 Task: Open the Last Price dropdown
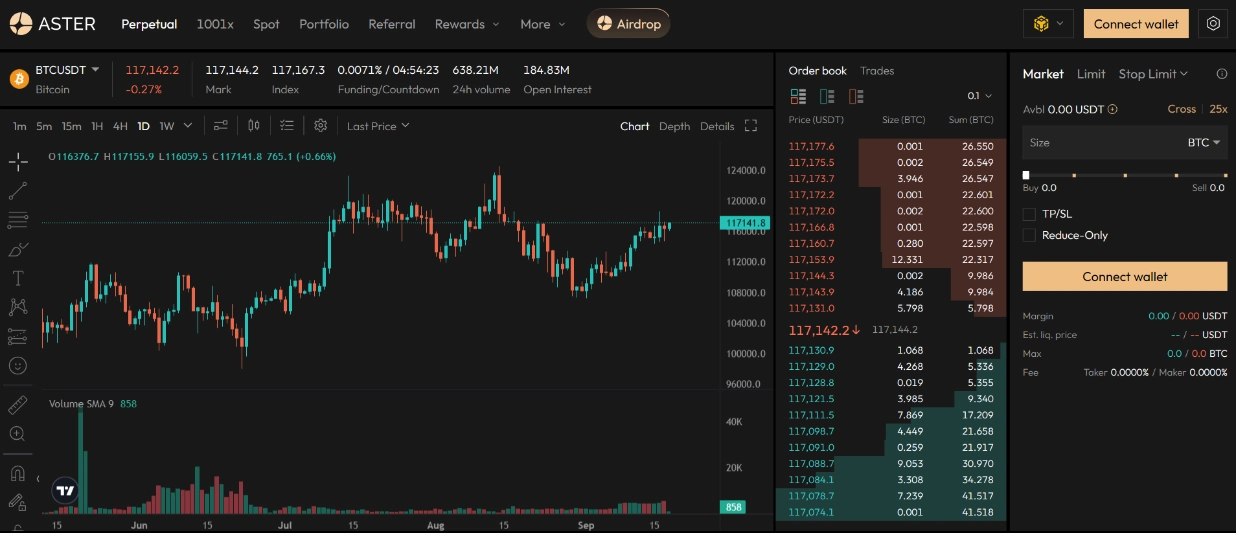click(378, 126)
